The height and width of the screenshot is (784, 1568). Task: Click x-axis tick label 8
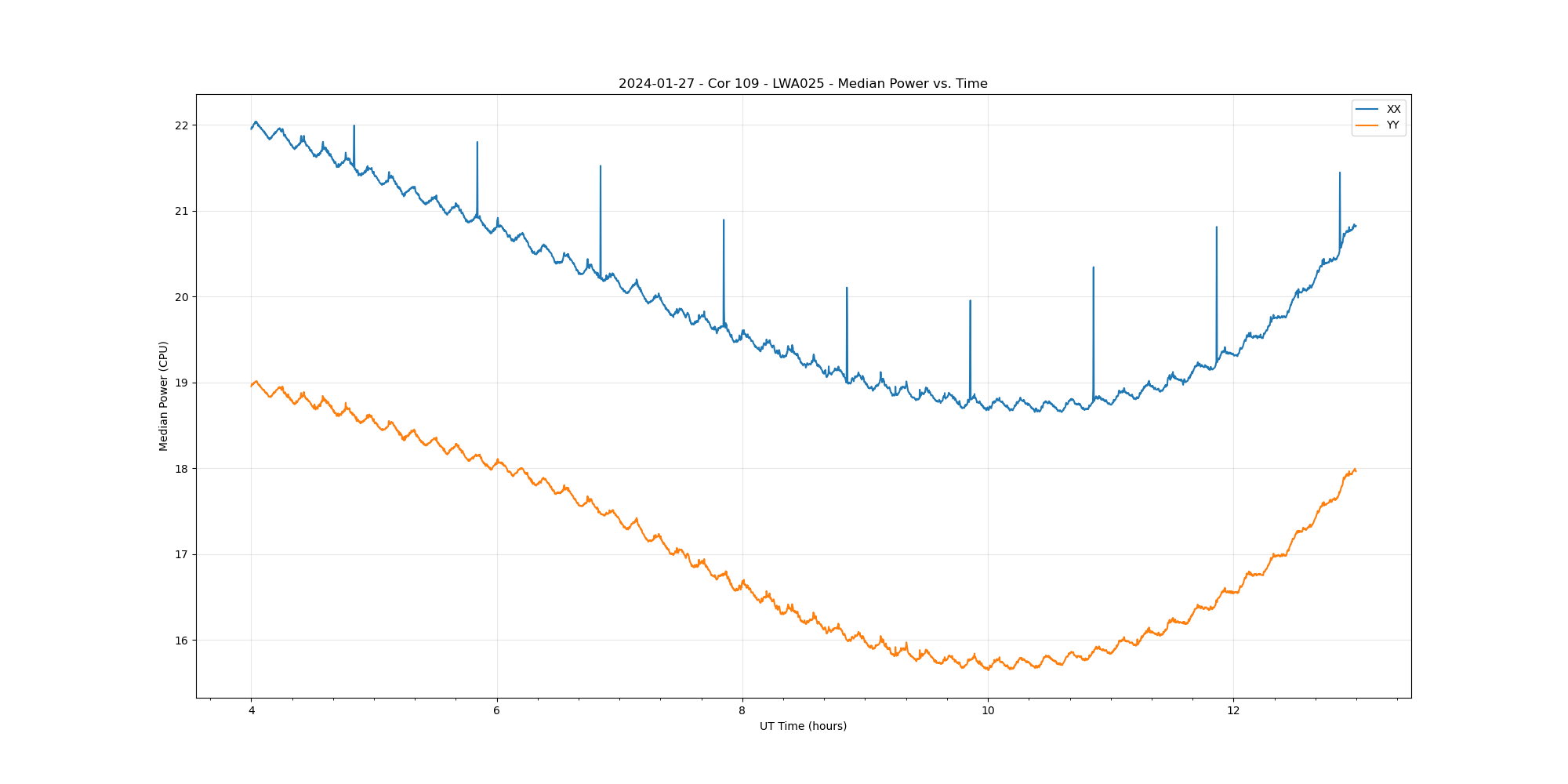click(x=742, y=711)
